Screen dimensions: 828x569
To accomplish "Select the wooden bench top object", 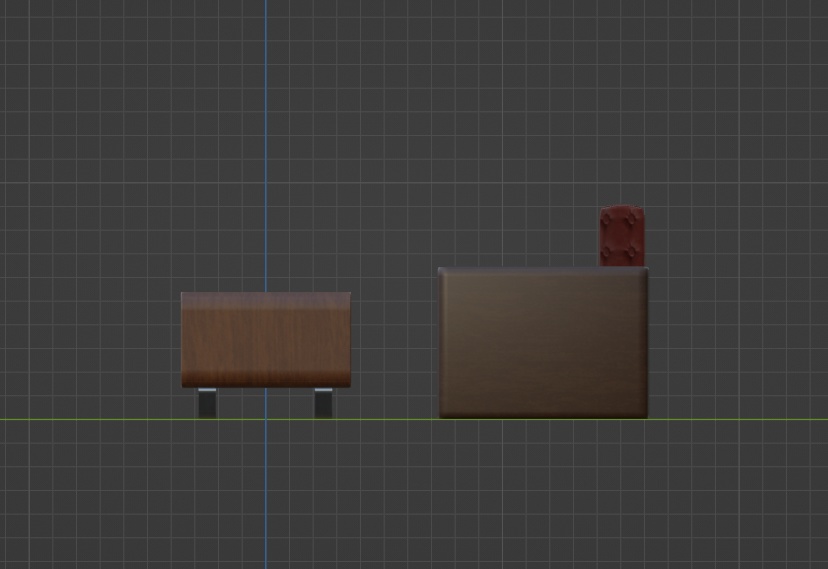I will click(x=266, y=340).
